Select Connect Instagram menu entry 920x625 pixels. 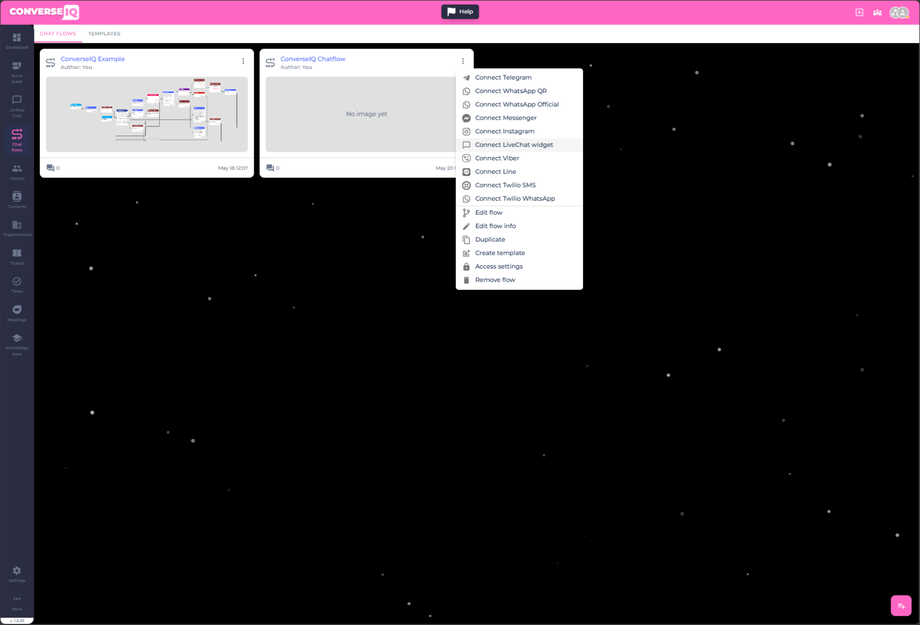(519, 131)
